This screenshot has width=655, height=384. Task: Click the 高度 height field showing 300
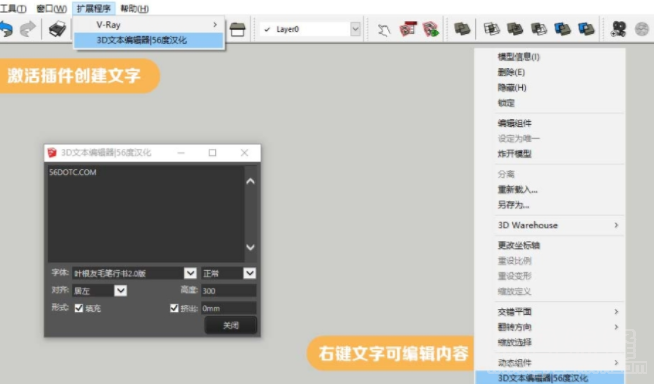point(228,290)
